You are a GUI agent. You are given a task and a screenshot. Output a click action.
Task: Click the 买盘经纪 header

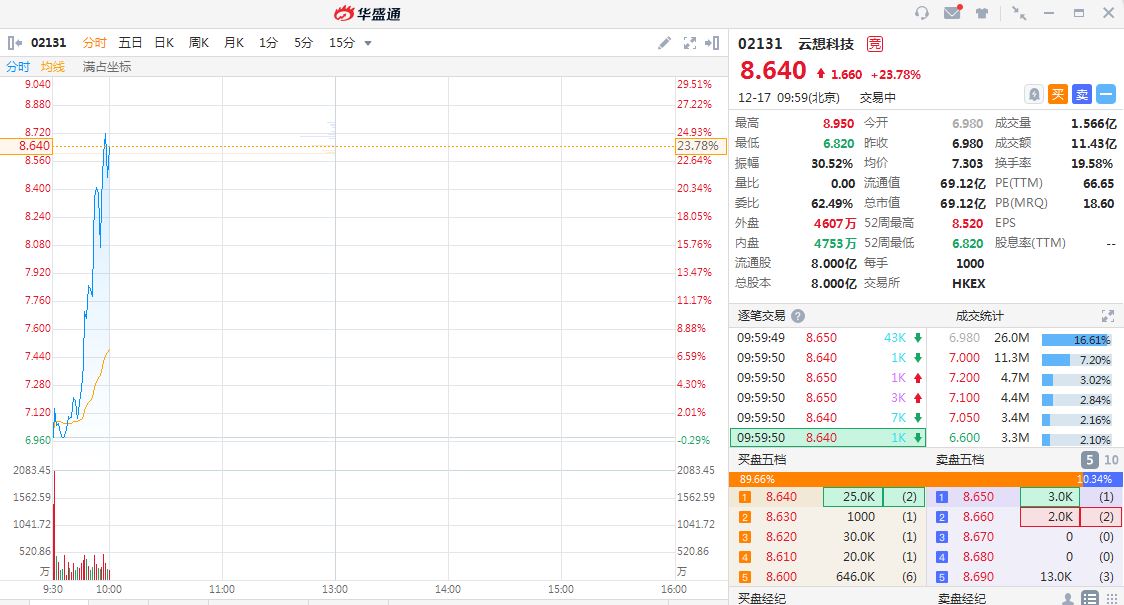click(761, 599)
